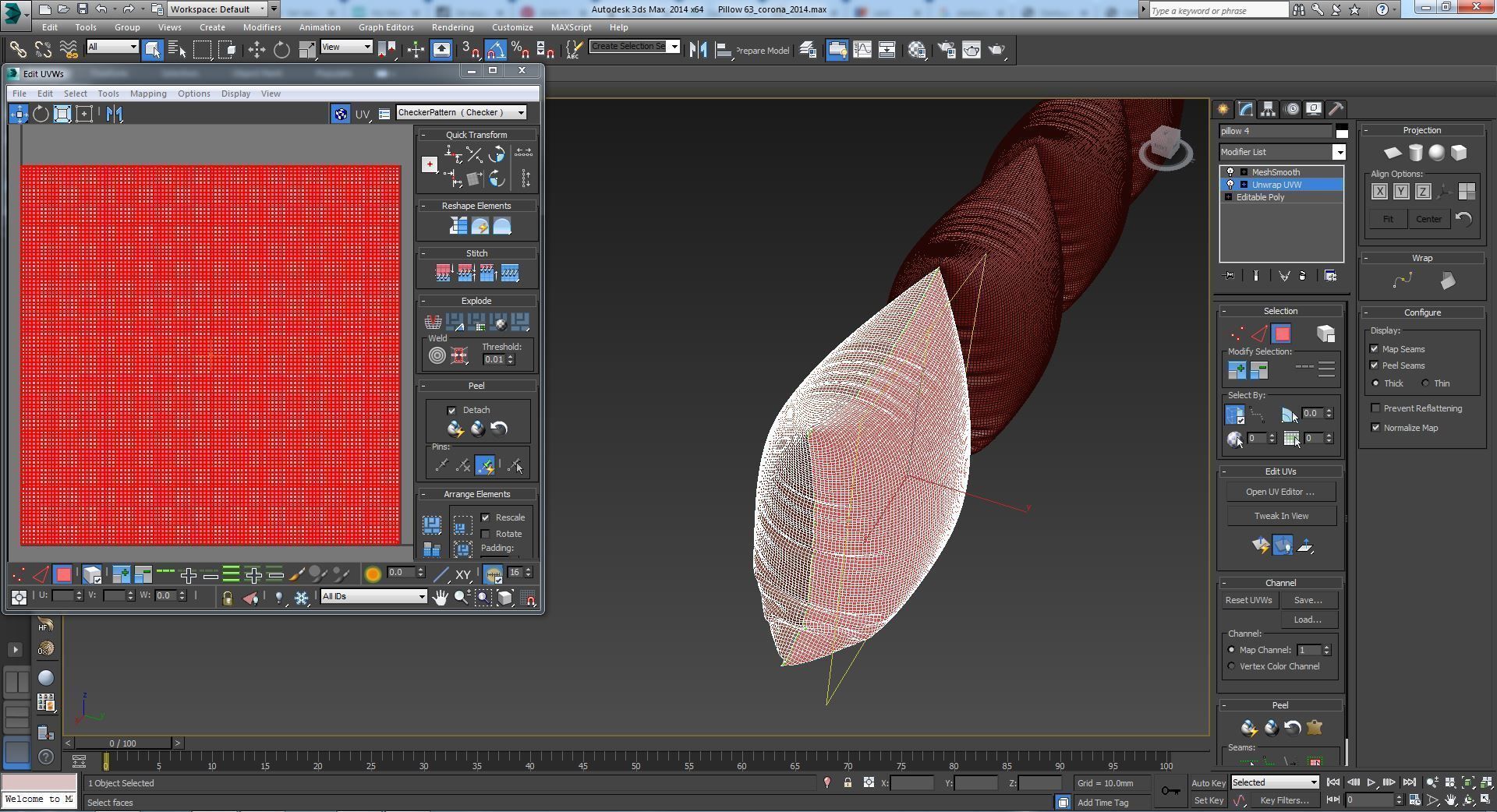
Task: Toggle the Detach checkbox in Peel panel
Action: point(451,411)
